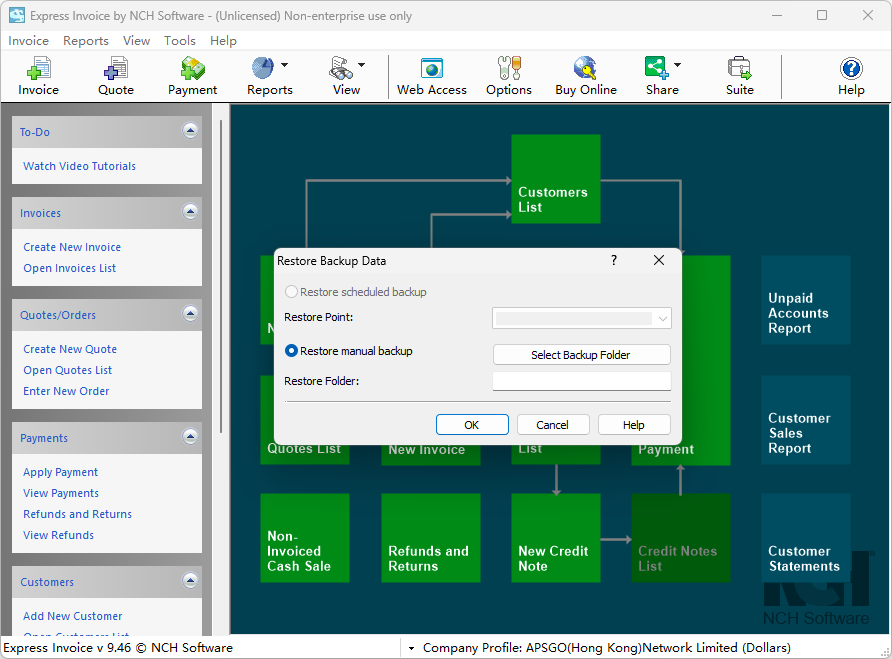Click Enter New Order link

point(66,391)
